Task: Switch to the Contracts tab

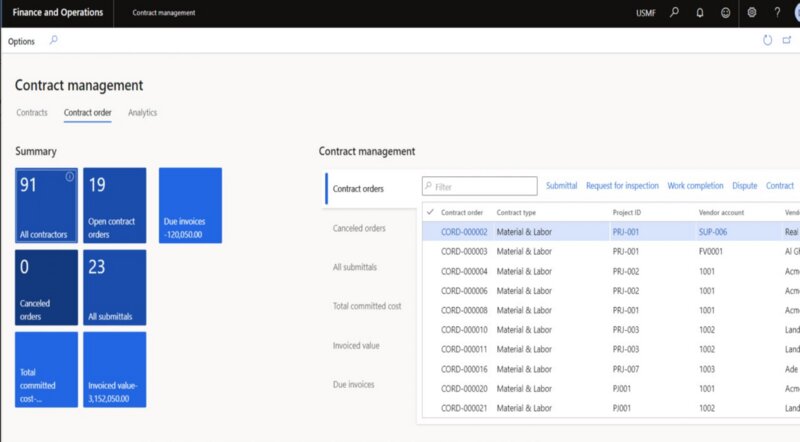Action: click(32, 113)
